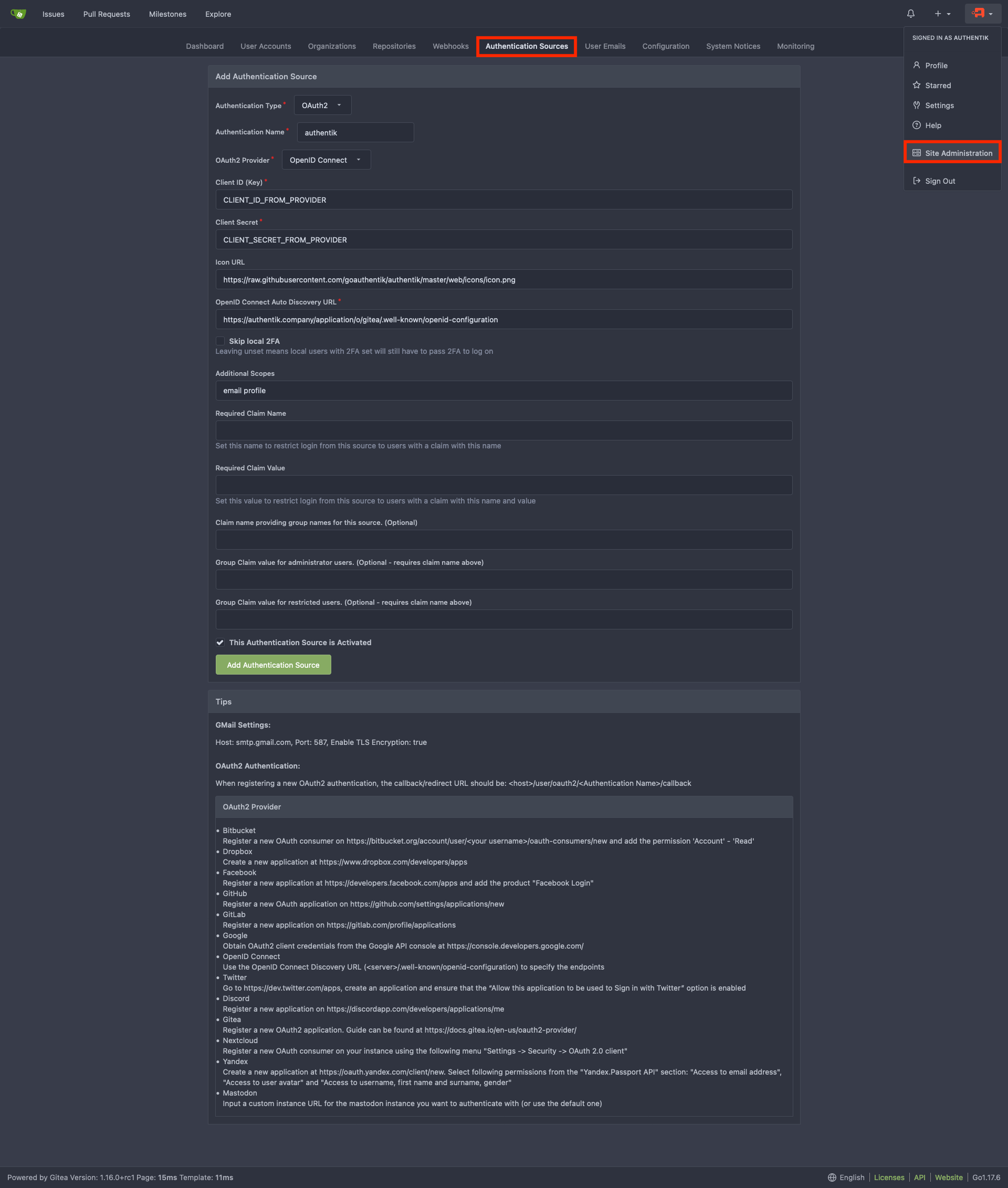Click the Sign Out icon
This screenshot has height=1188, width=1008.
tap(917, 181)
